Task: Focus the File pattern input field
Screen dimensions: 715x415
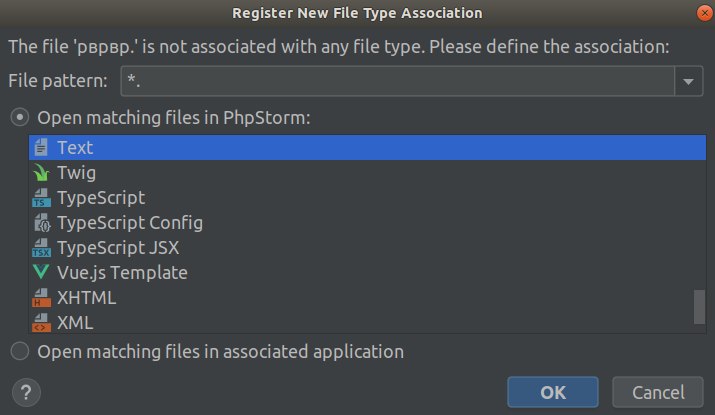Action: click(398, 81)
